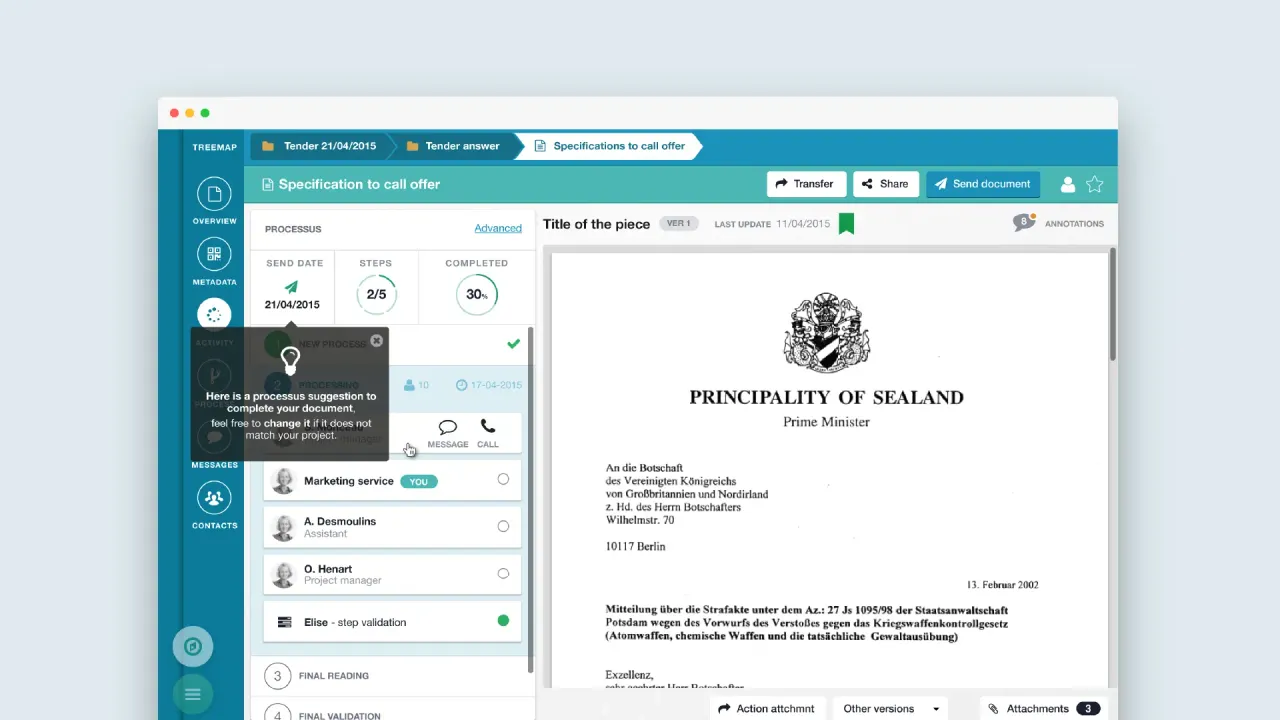The image size is (1280, 720).
Task: Open the Overview sidebar icon
Action: tap(214, 194)
